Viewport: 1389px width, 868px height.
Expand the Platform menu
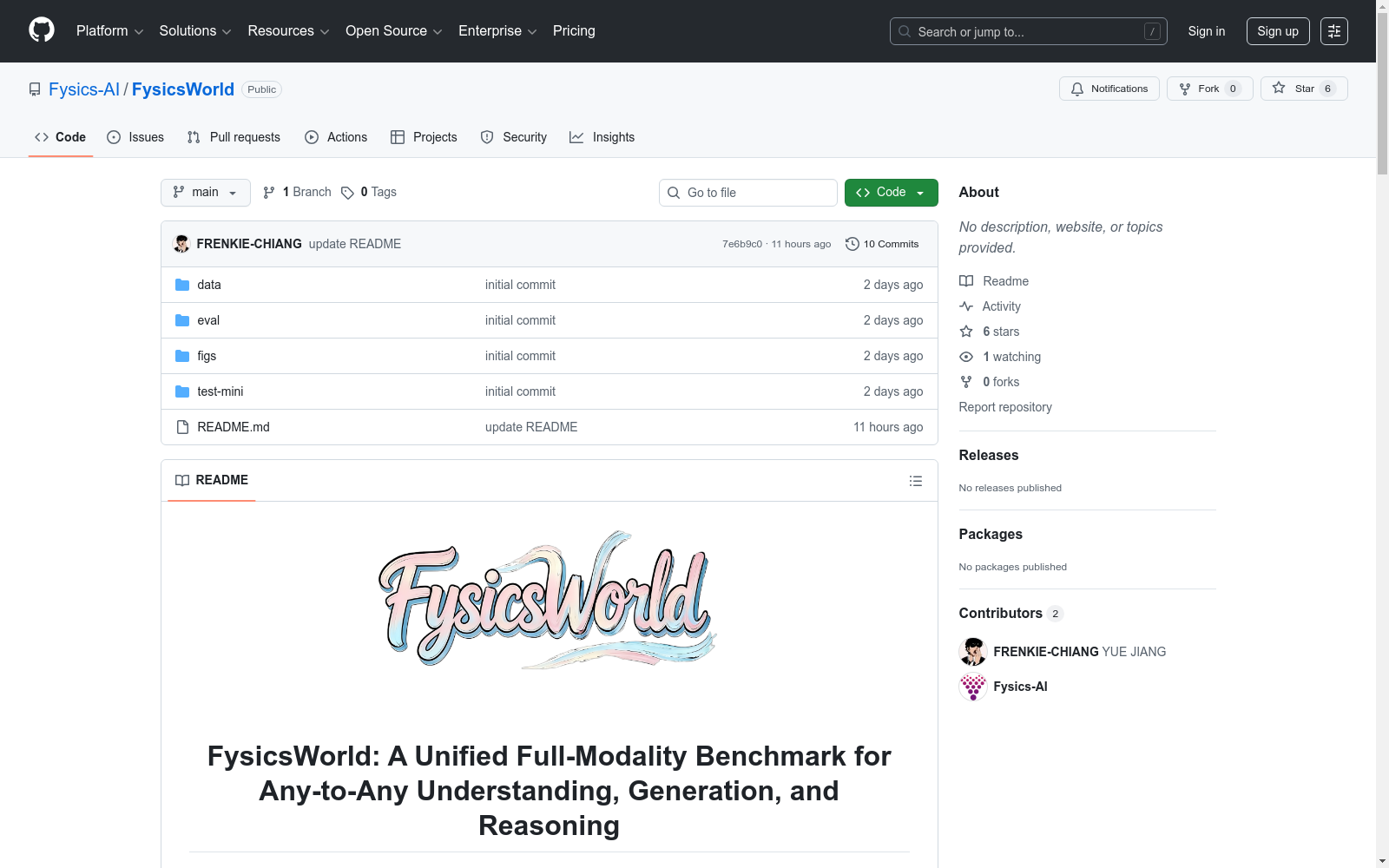[x=109, y=31]
